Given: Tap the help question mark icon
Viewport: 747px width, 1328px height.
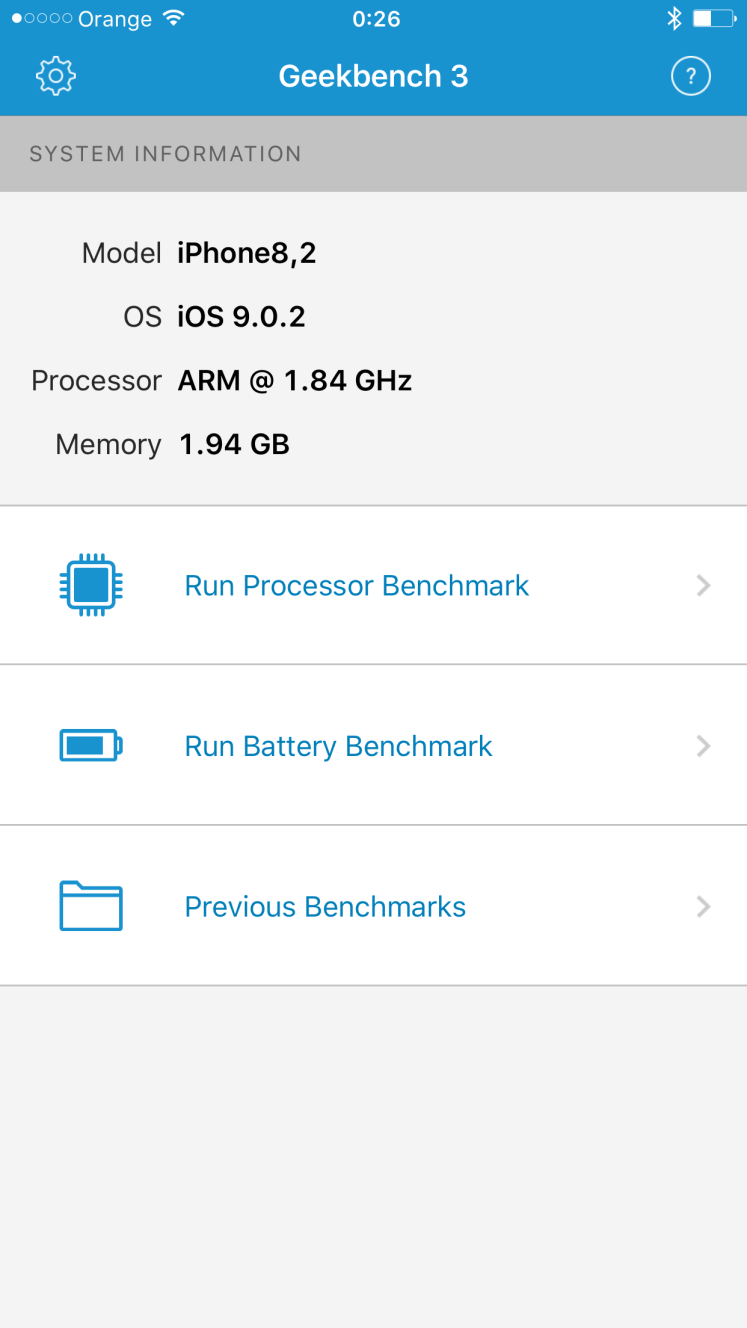Looking at the screenshot, I should click(690, 76).
